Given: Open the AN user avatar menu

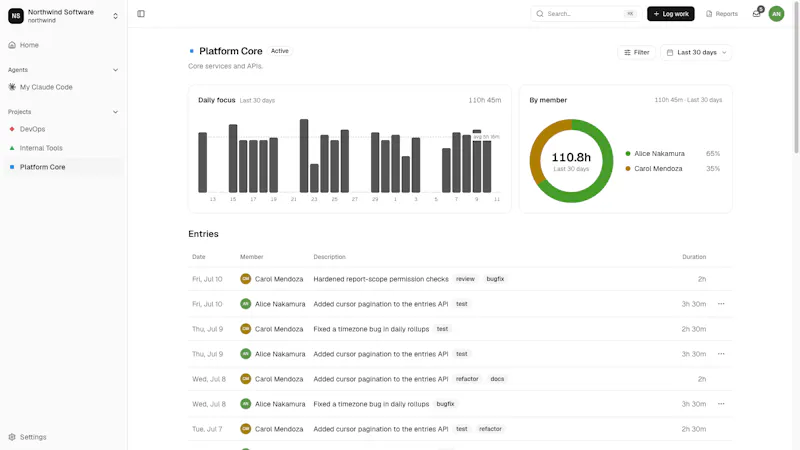Looking at the screenshot, I should (776, 14).
